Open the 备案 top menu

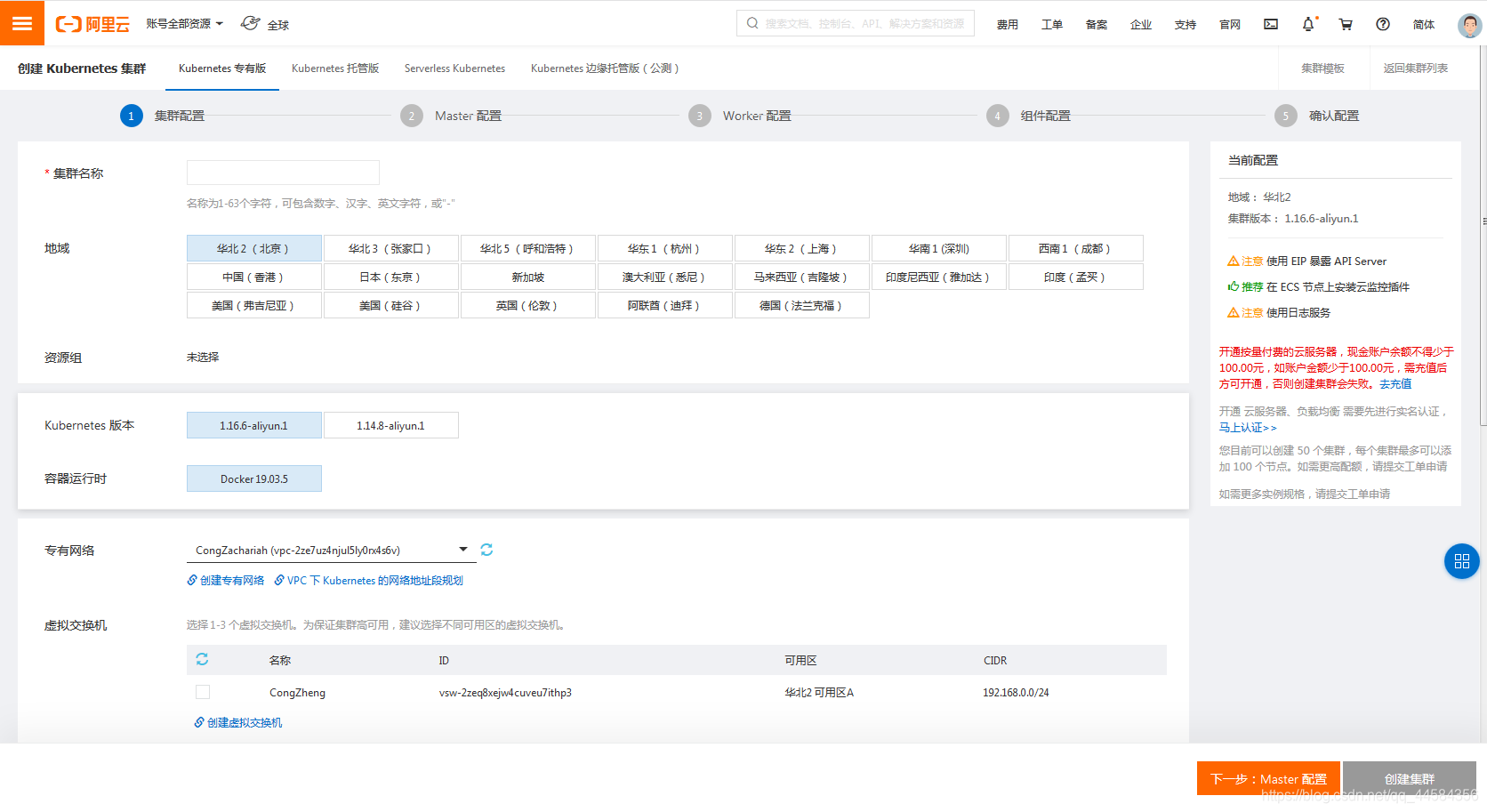(1097, 24)
